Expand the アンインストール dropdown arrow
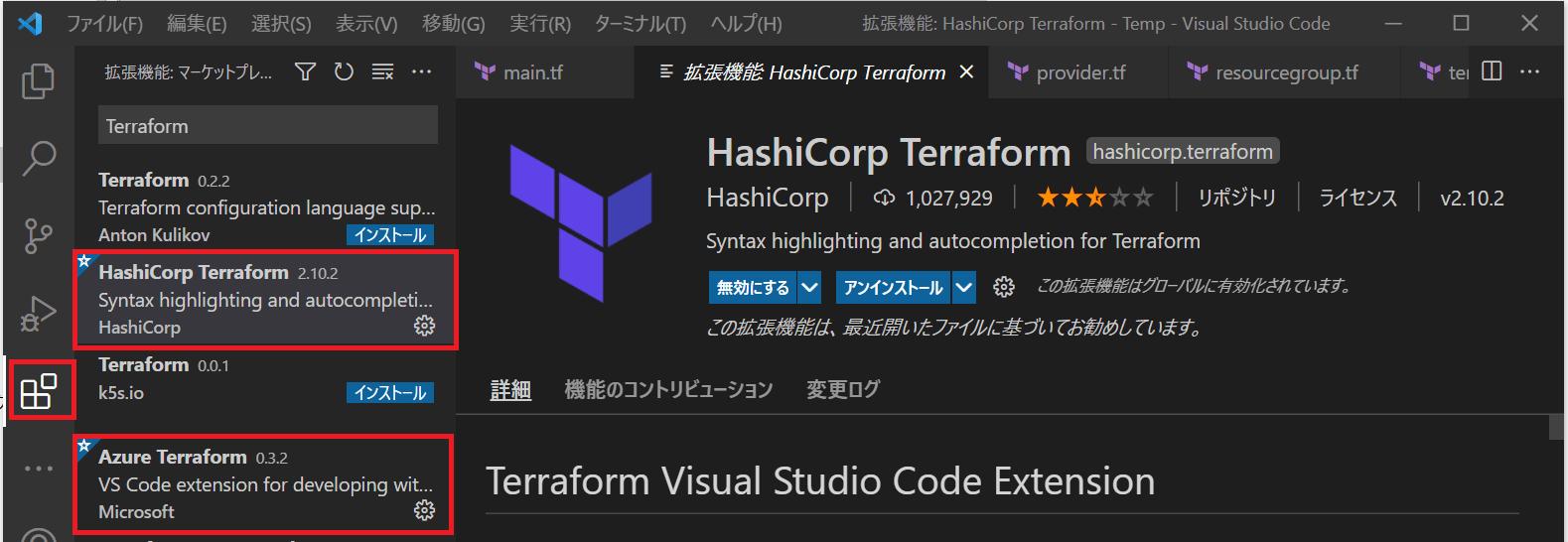 (x=964, y=288)
